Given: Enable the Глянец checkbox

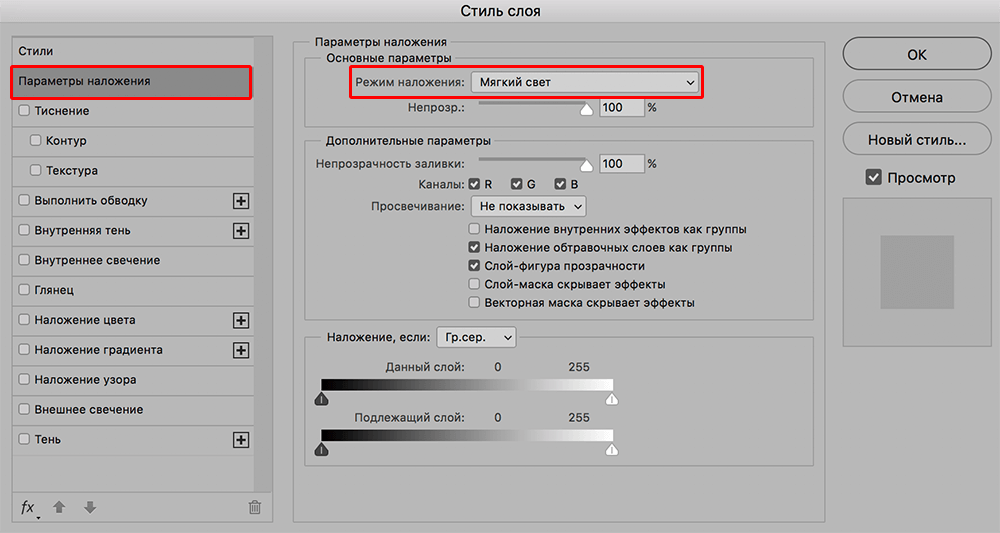Looking at the screenshot, I should [x=24, y=289].
